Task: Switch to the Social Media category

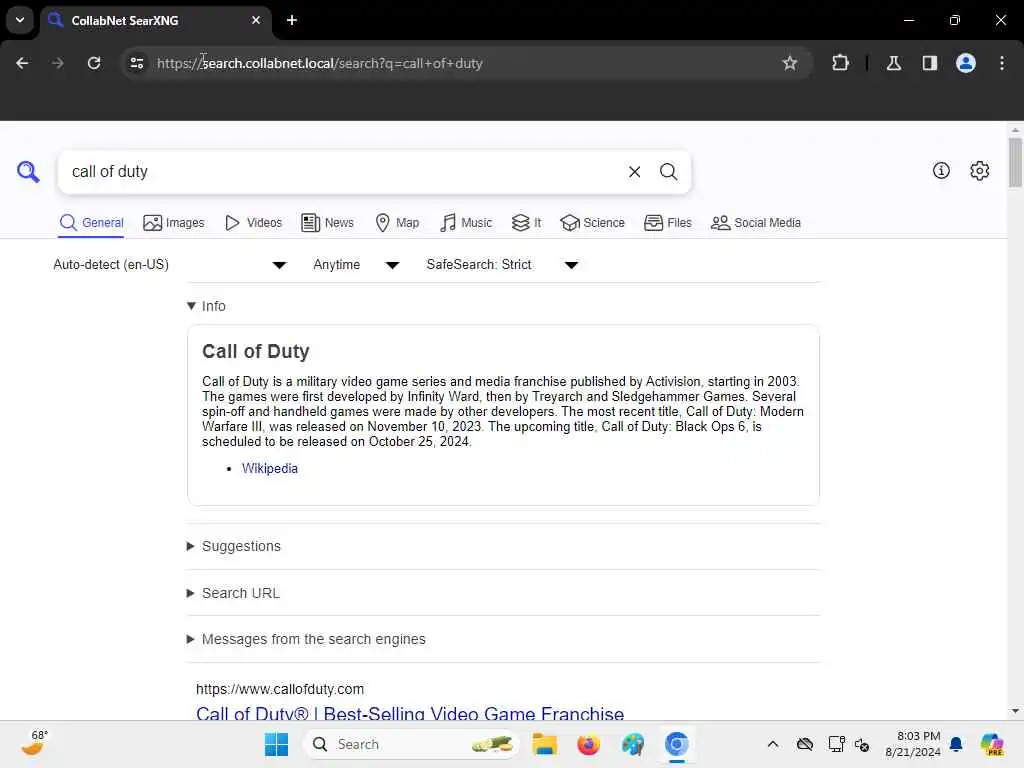Action: 756,223
